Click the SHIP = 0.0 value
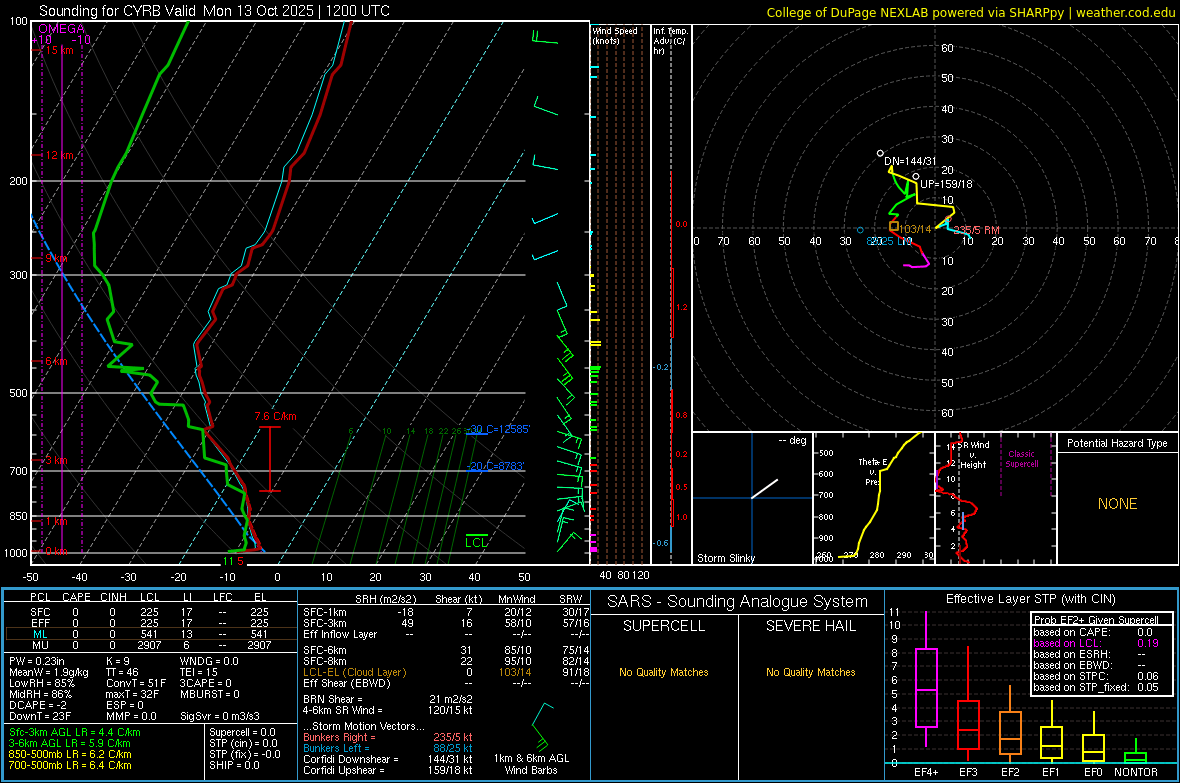This screenshot has width=1180, height=783. pos(234,765)
